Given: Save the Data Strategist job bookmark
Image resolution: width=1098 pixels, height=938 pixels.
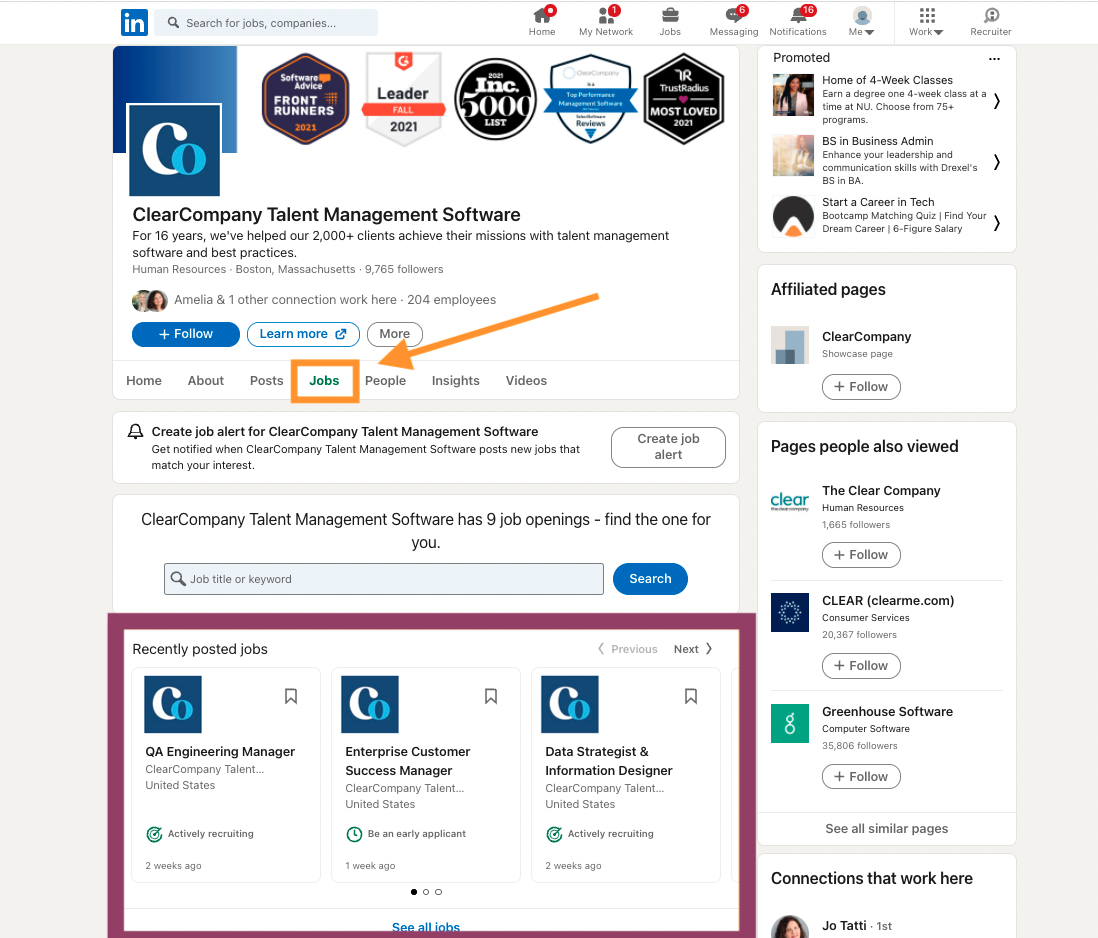Looking at the screenshot, I should click(691, 696).
